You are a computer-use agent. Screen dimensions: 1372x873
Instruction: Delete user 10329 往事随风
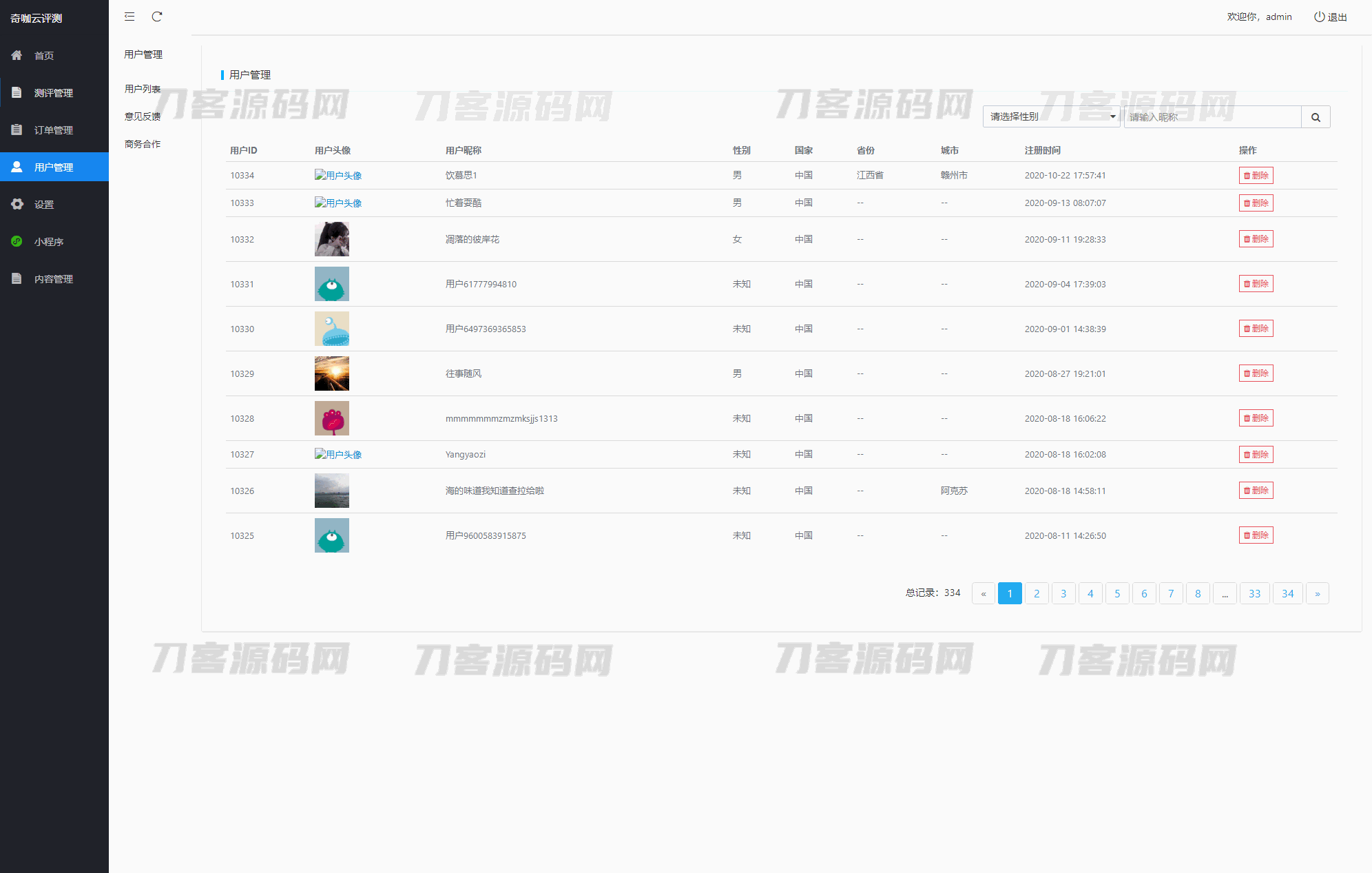tap(1256, 373)
